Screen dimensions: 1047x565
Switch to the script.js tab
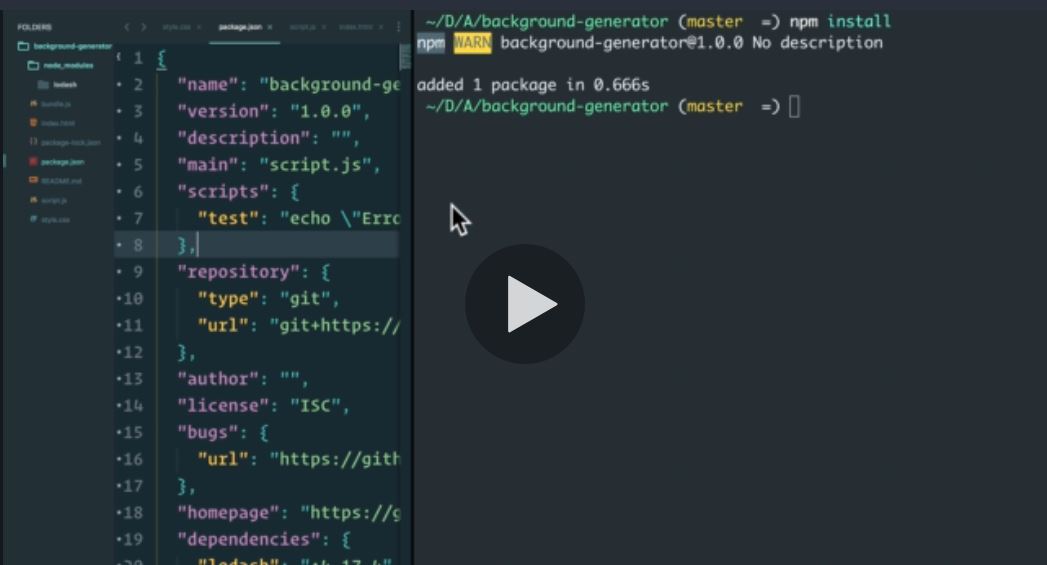[x=302, y=27]
